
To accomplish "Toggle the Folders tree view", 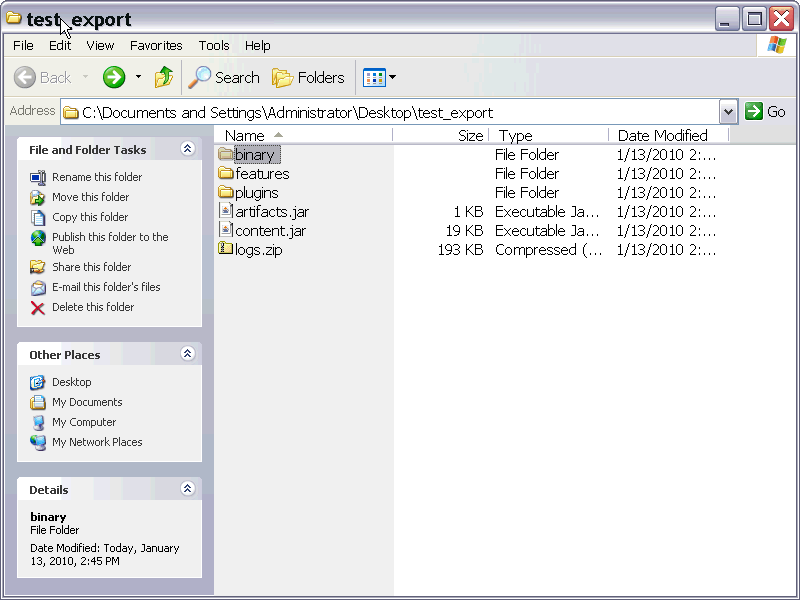I will [x=308, y=78].
